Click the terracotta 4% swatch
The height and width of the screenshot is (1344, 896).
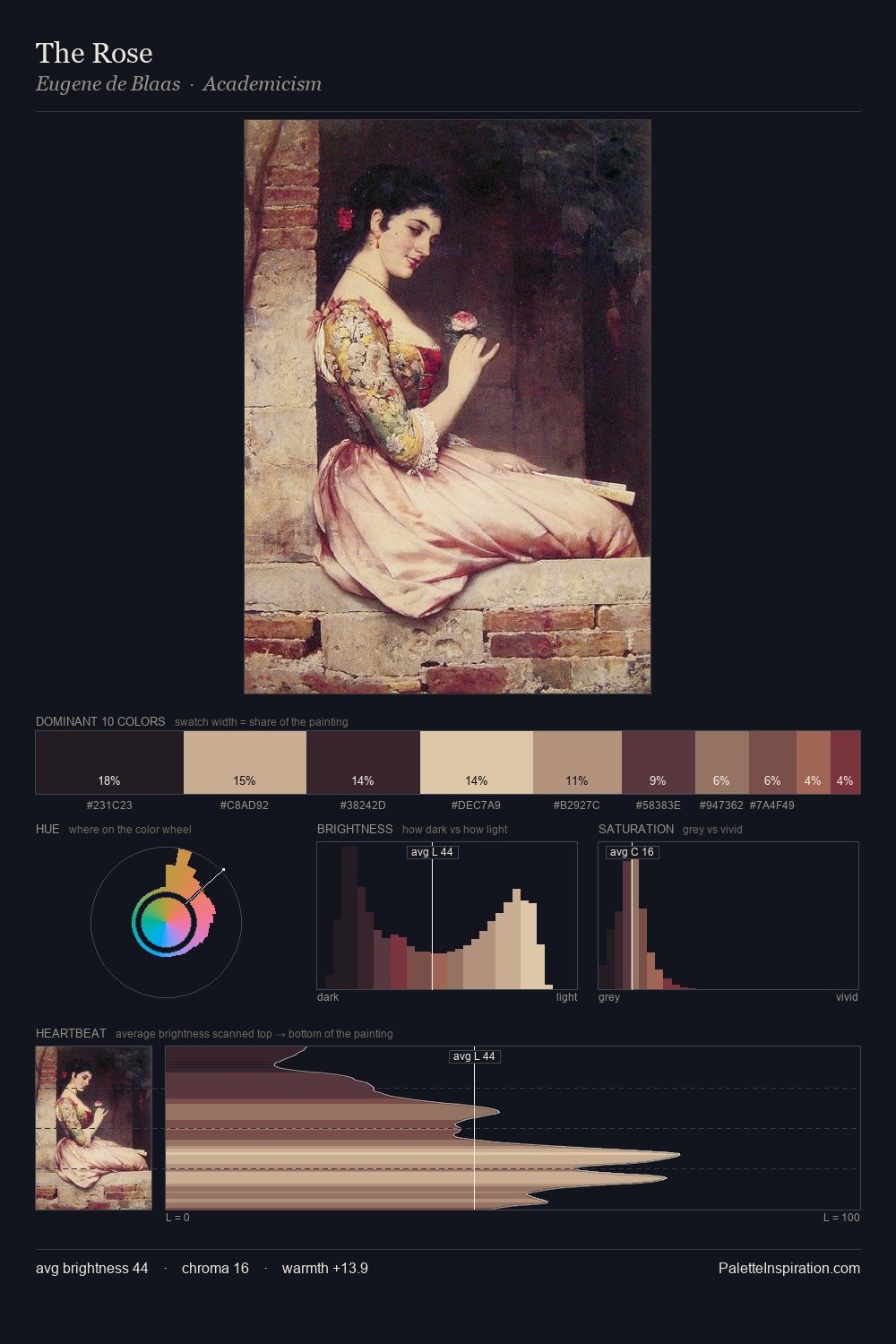coord(814,762)
